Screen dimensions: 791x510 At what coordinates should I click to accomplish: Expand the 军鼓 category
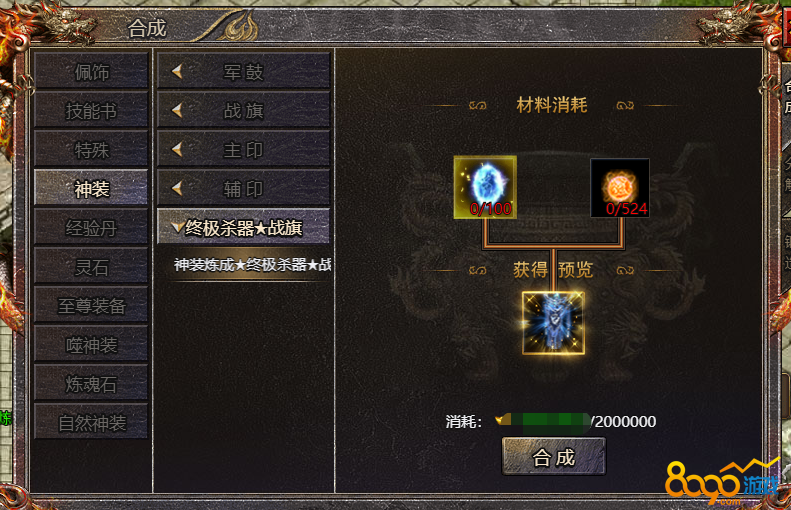(x=244, y=72)
